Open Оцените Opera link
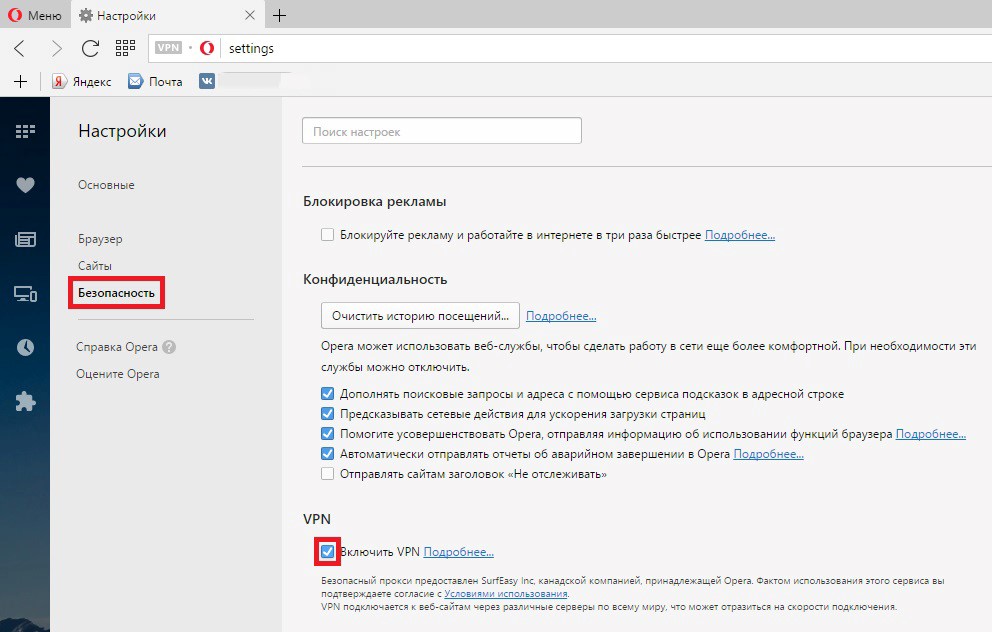 [118, 374]
